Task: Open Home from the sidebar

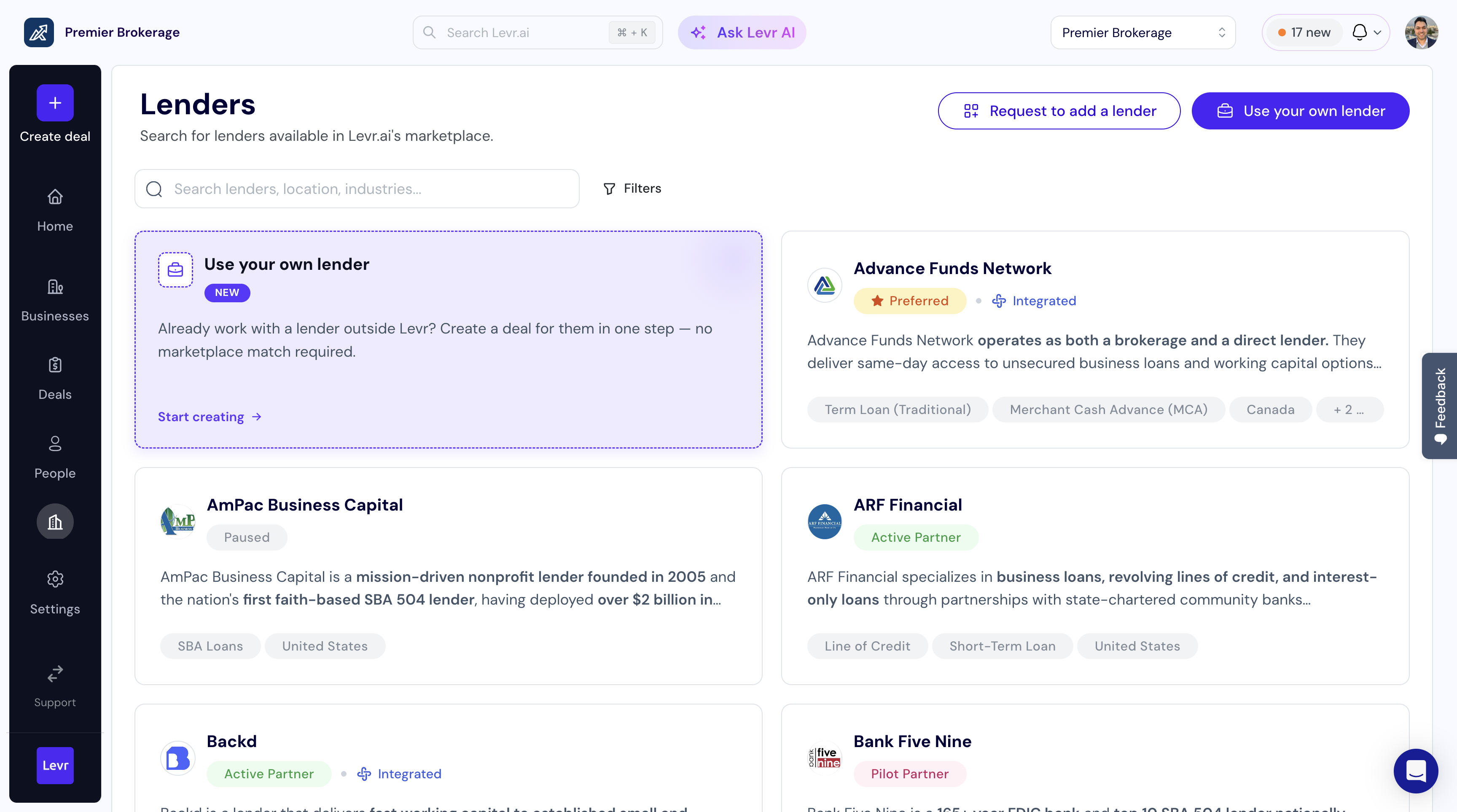Action: tap(55, 210)
